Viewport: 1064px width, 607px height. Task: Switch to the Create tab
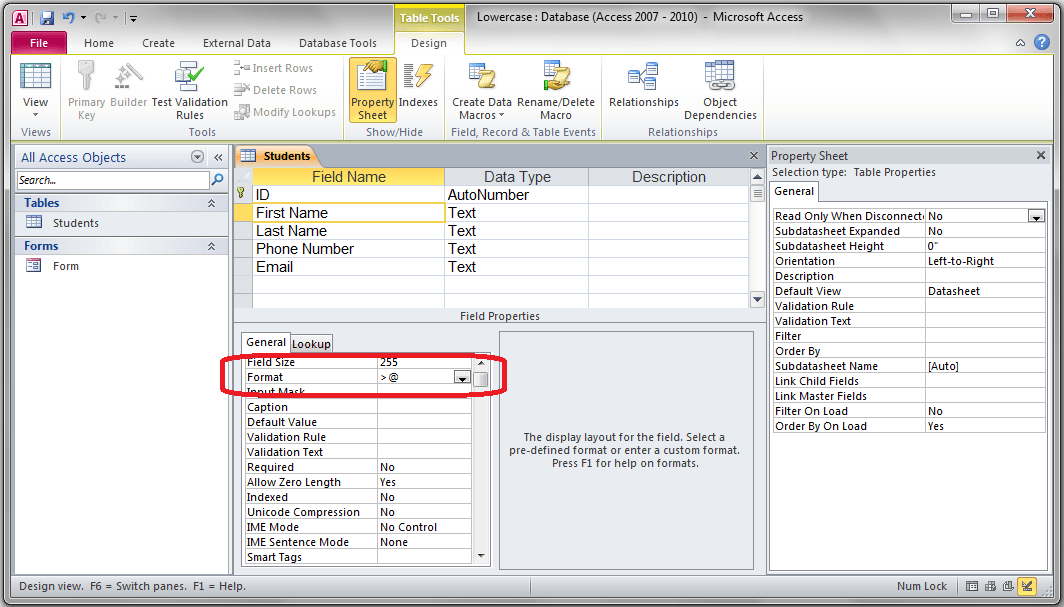pyautogui.click(x=158, y=43)
